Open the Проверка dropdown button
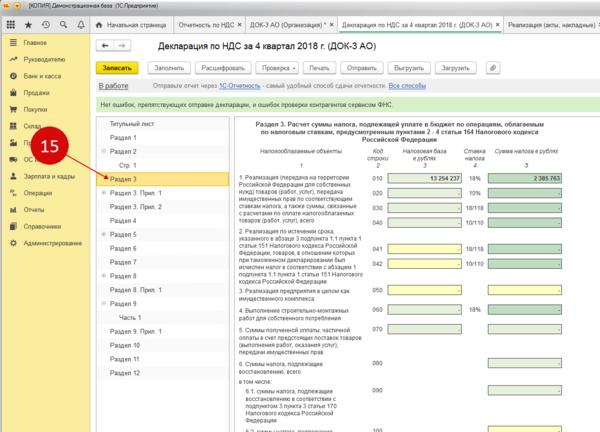The width and height of the screenshot is (600, 432). [x=274, y=67]
